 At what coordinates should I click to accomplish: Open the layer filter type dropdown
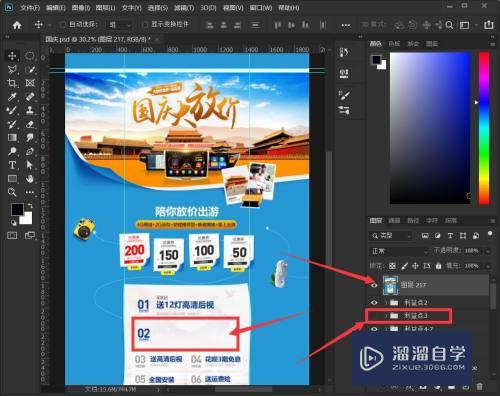[x=391, y=236]
